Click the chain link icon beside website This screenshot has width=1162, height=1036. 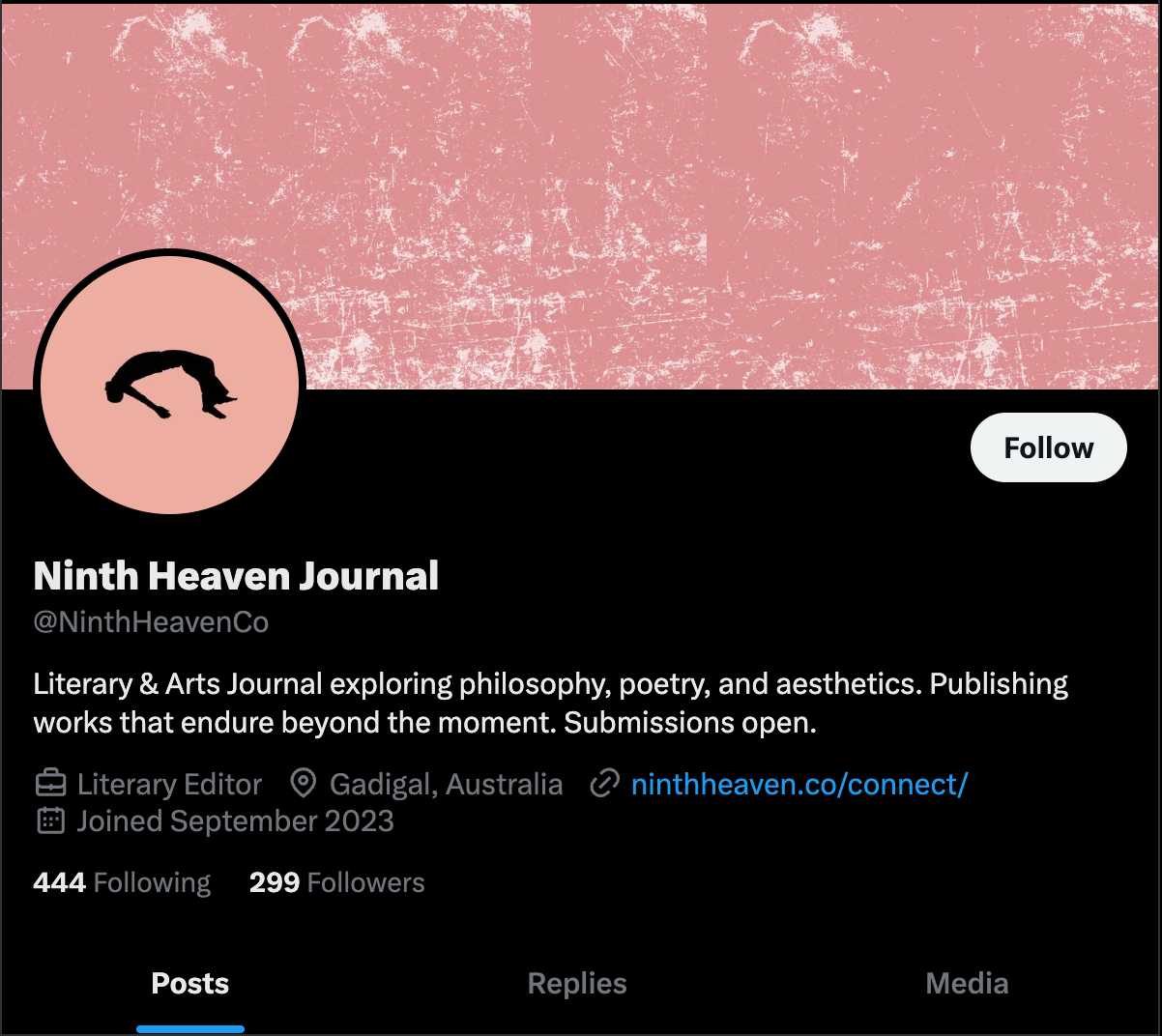[604, 783]
